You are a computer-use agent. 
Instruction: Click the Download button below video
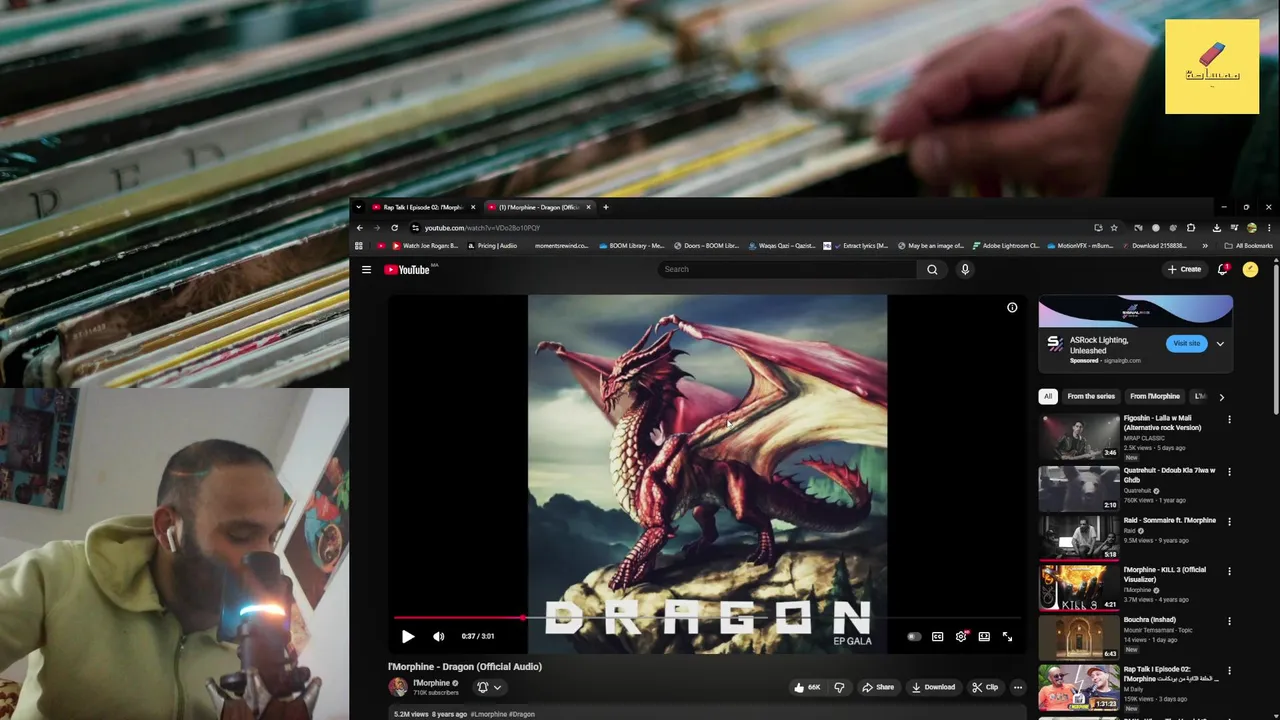(x=933, y=687)
